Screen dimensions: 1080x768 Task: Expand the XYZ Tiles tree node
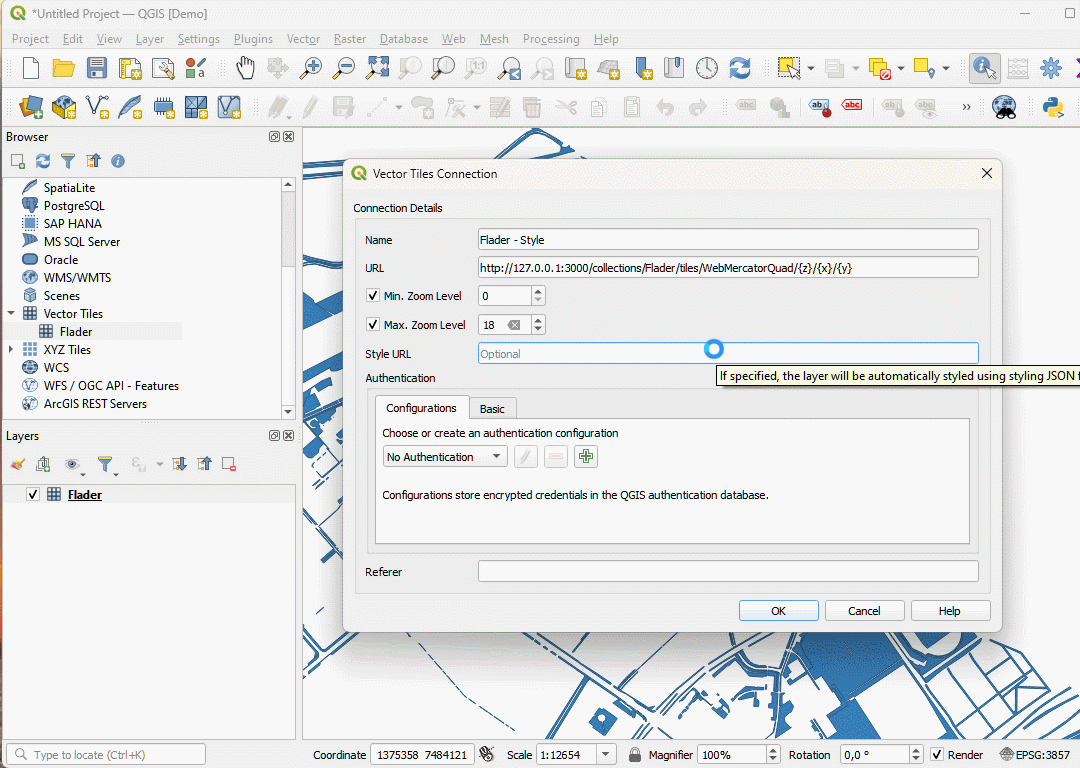coord(11,349)
